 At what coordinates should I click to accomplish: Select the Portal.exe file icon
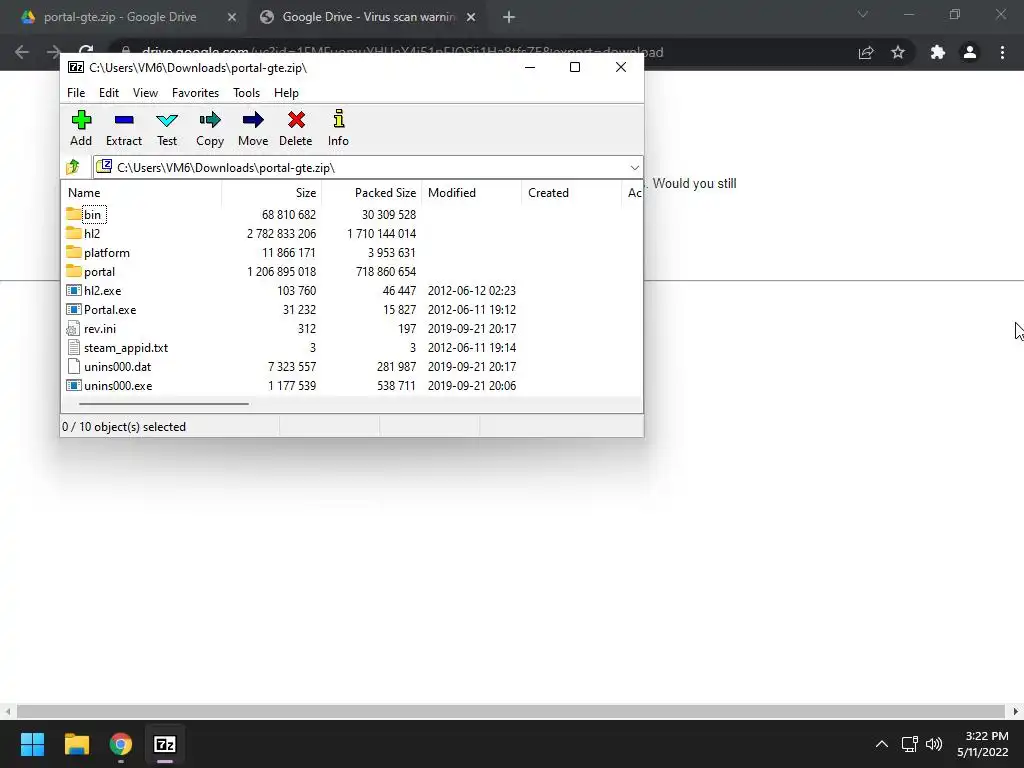tap(74, 309)
